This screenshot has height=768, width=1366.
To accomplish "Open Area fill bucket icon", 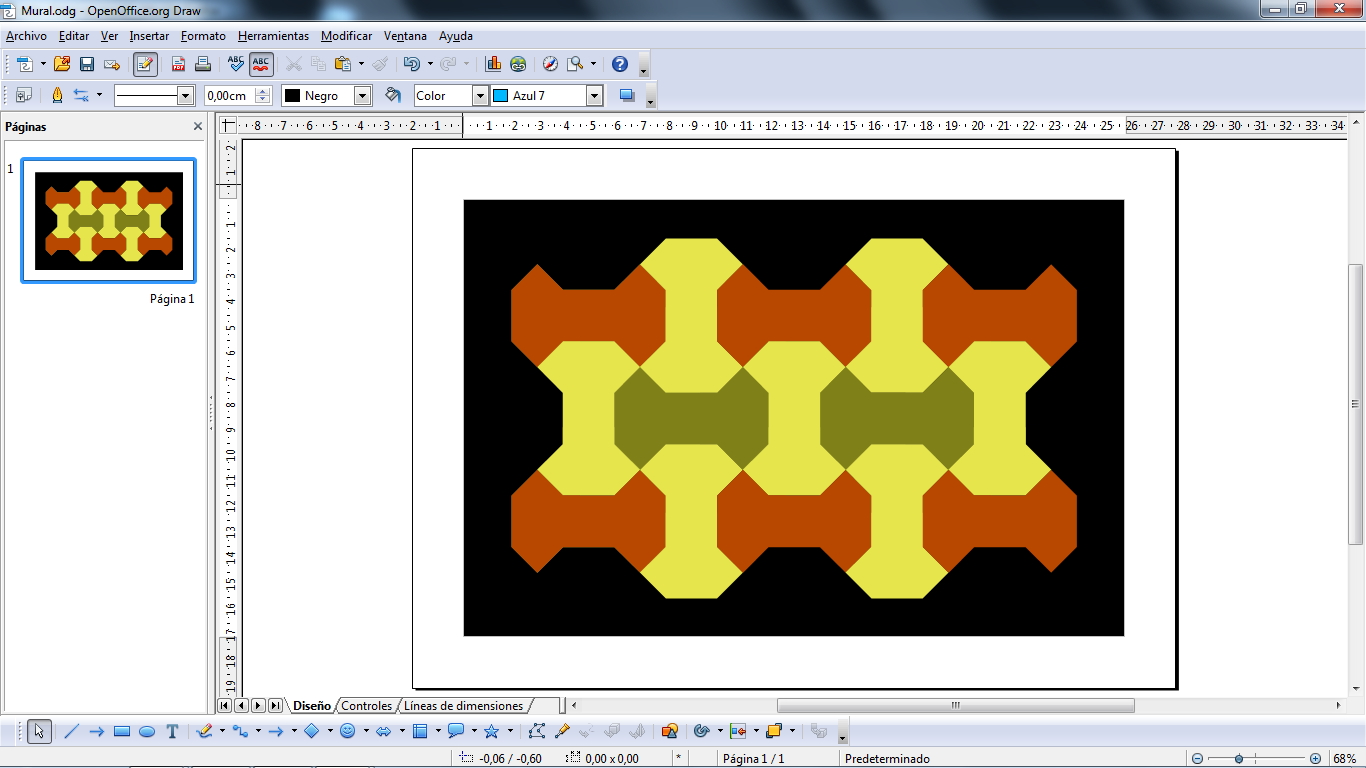I will [x=393, y=95].
